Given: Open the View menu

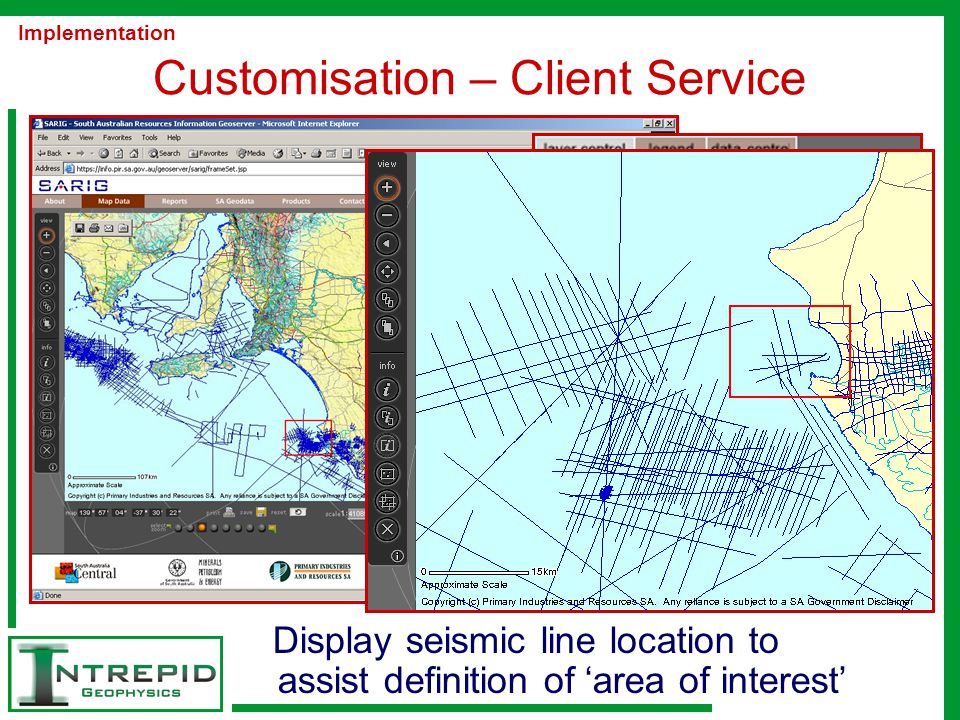Looking at the screenshot, I should 86,138.
